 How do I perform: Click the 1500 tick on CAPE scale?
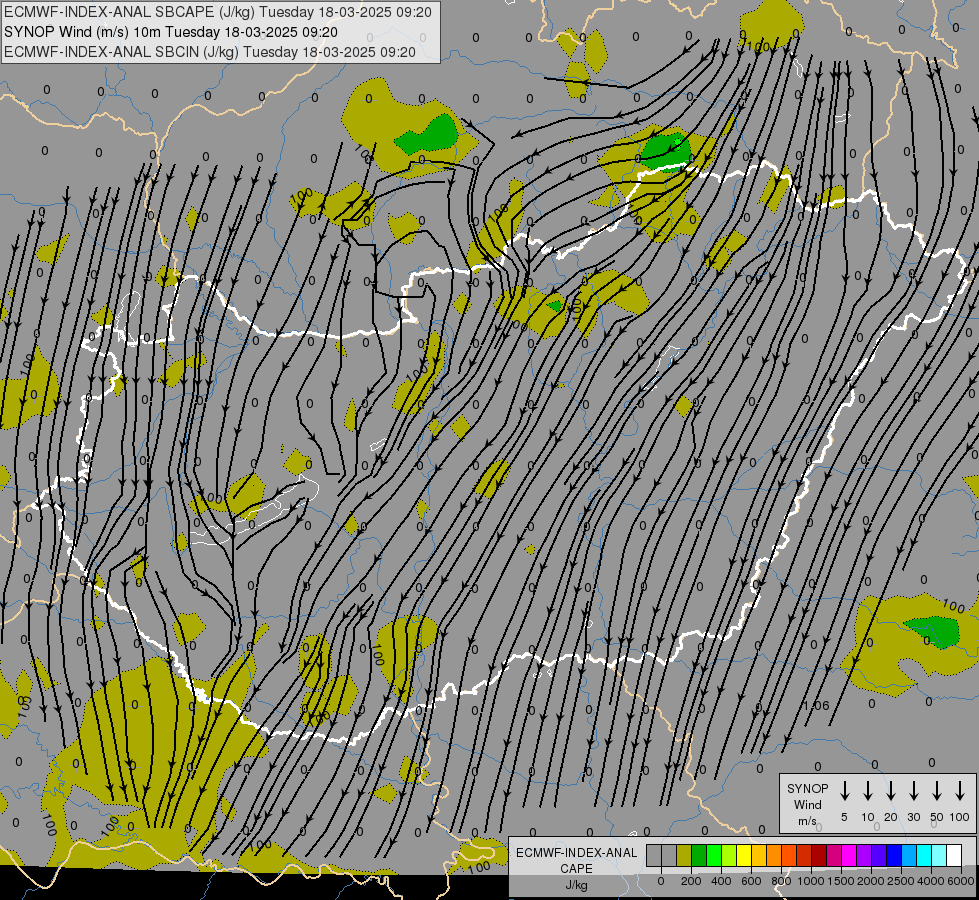pyautogui.click(x=840, y=881)
